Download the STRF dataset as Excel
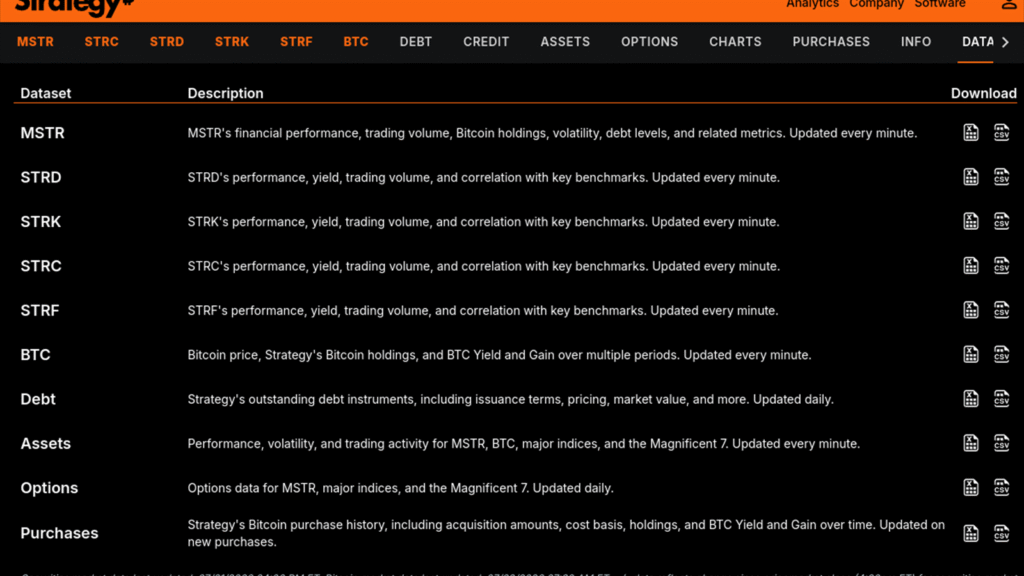Screen dimensions: 1024x576 tap(970, 310)
